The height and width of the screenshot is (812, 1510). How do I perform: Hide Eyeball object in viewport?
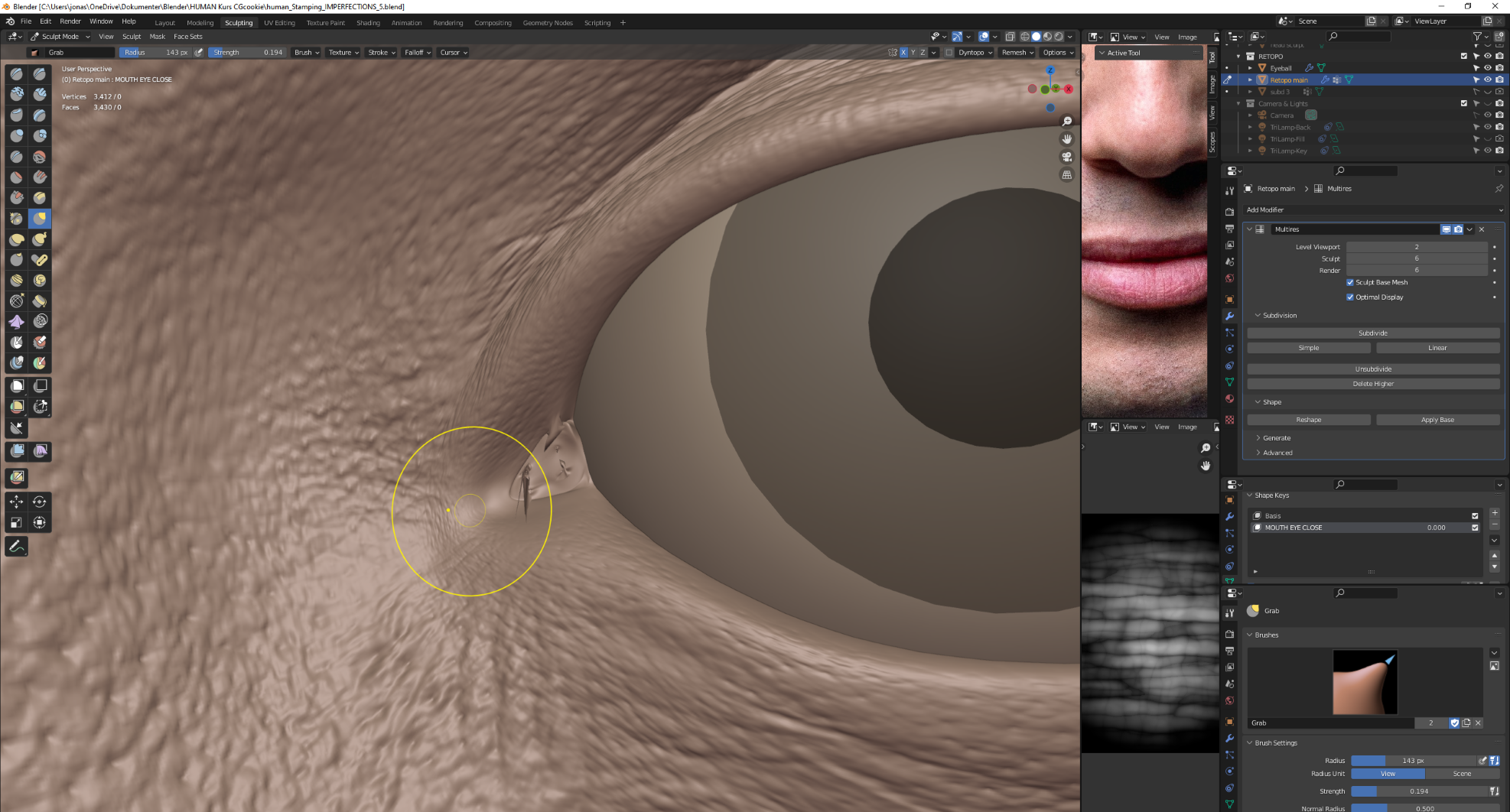click(1488, 68)
